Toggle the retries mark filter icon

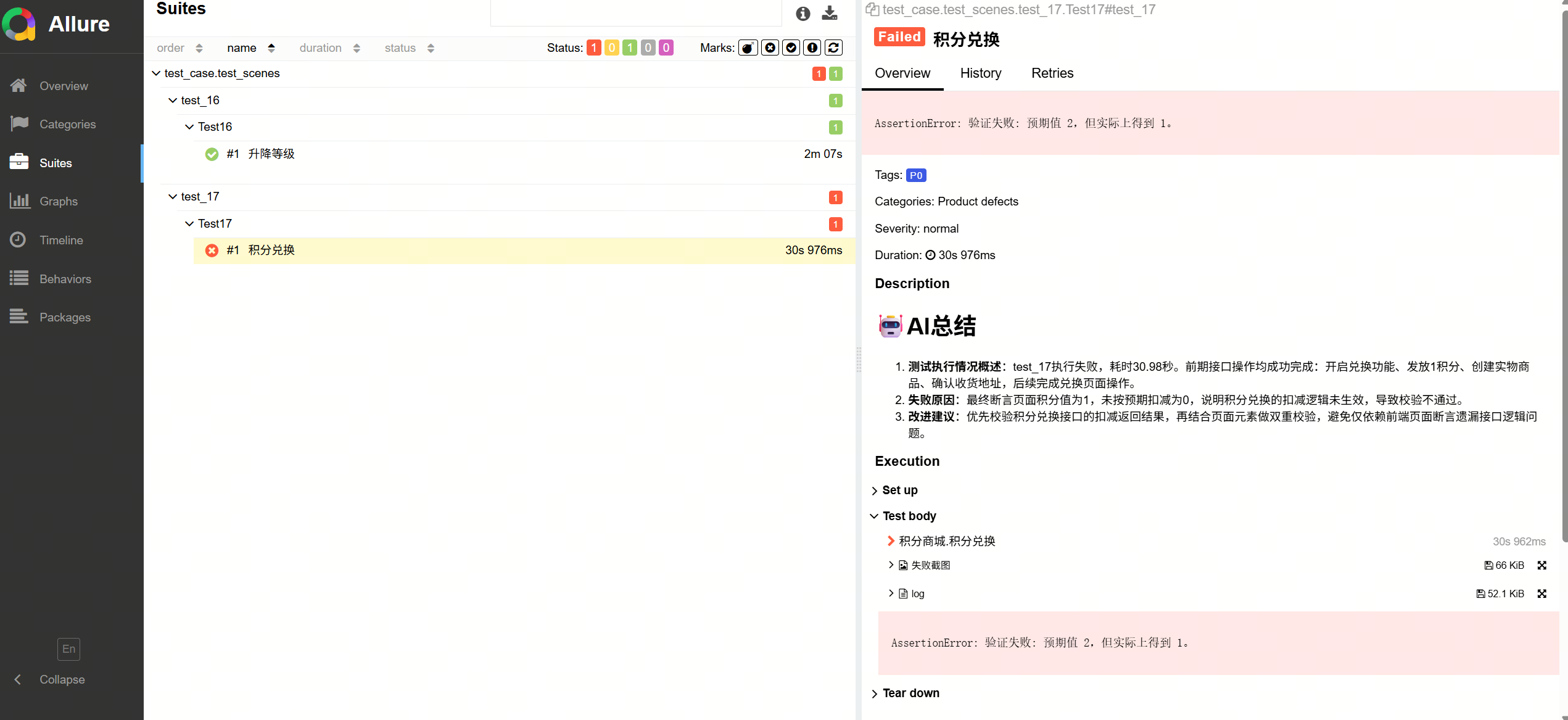pos(833,48)
